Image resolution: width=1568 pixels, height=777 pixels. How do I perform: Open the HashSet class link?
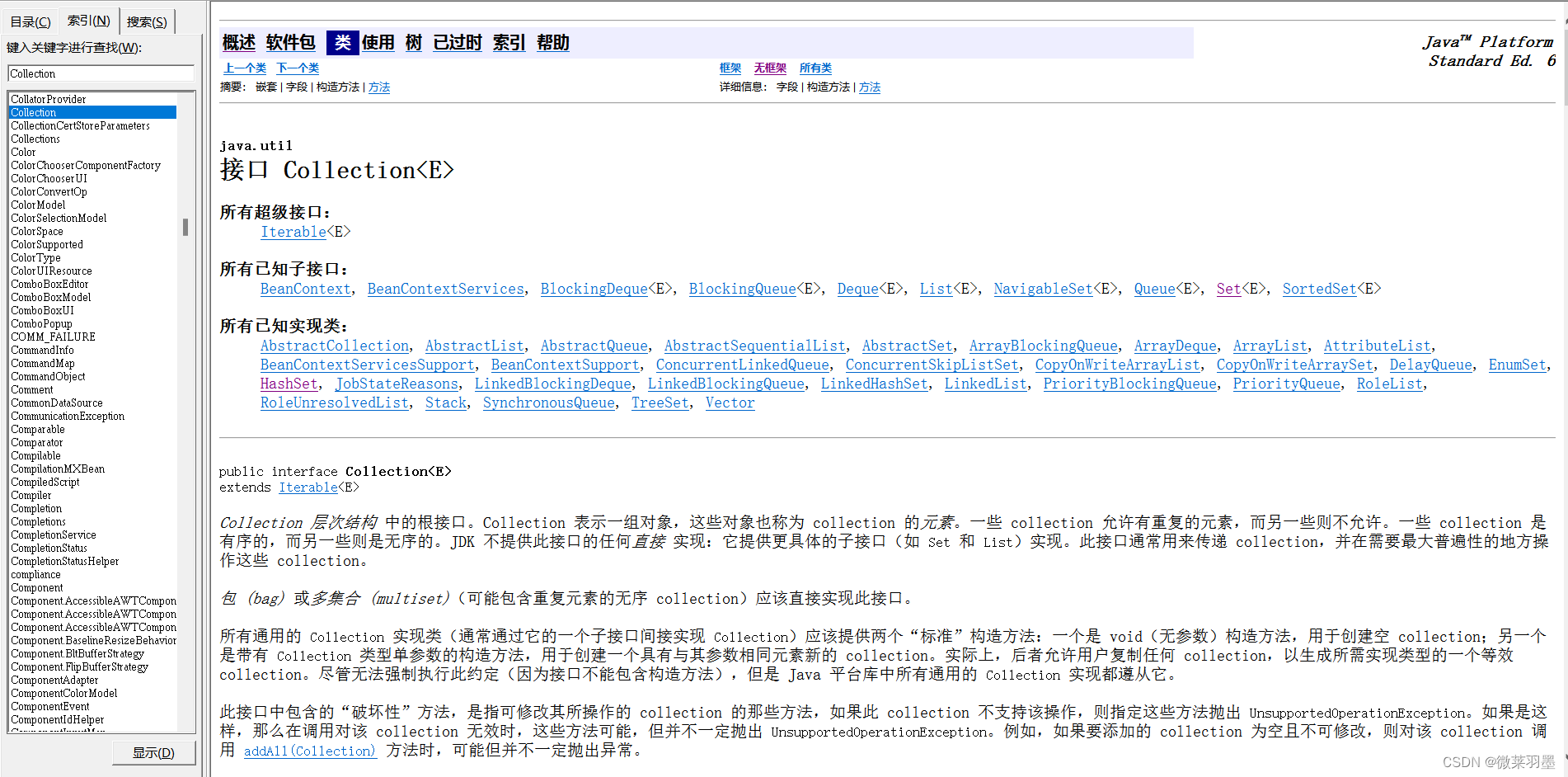coord(289,384)
